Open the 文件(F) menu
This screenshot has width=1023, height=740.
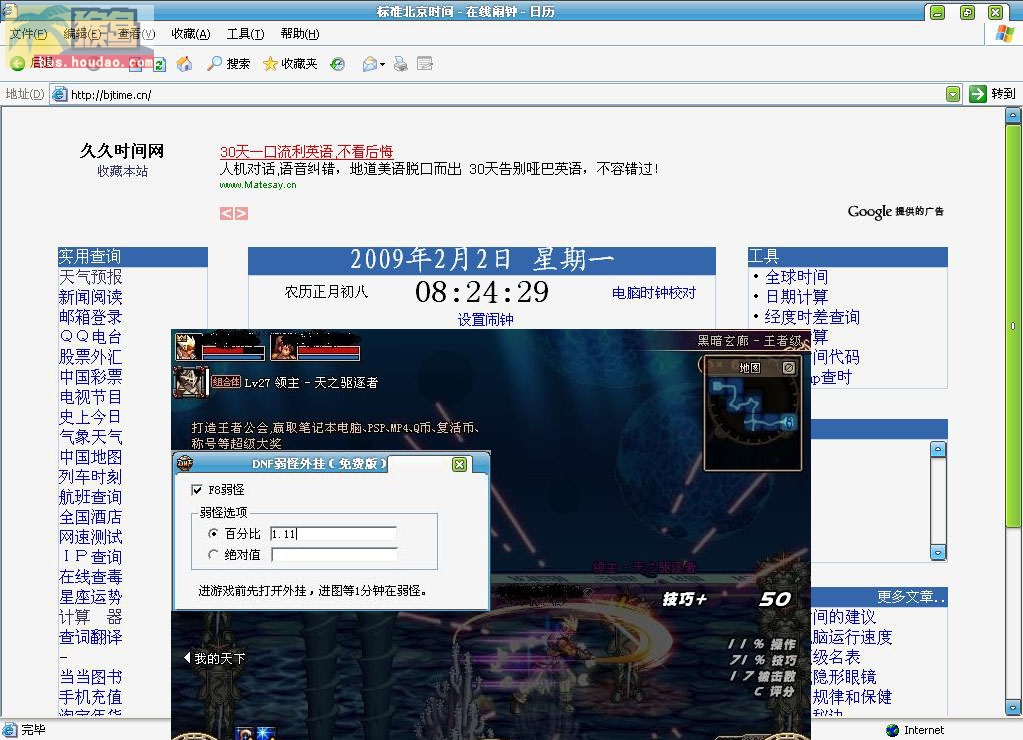point(29,34)
